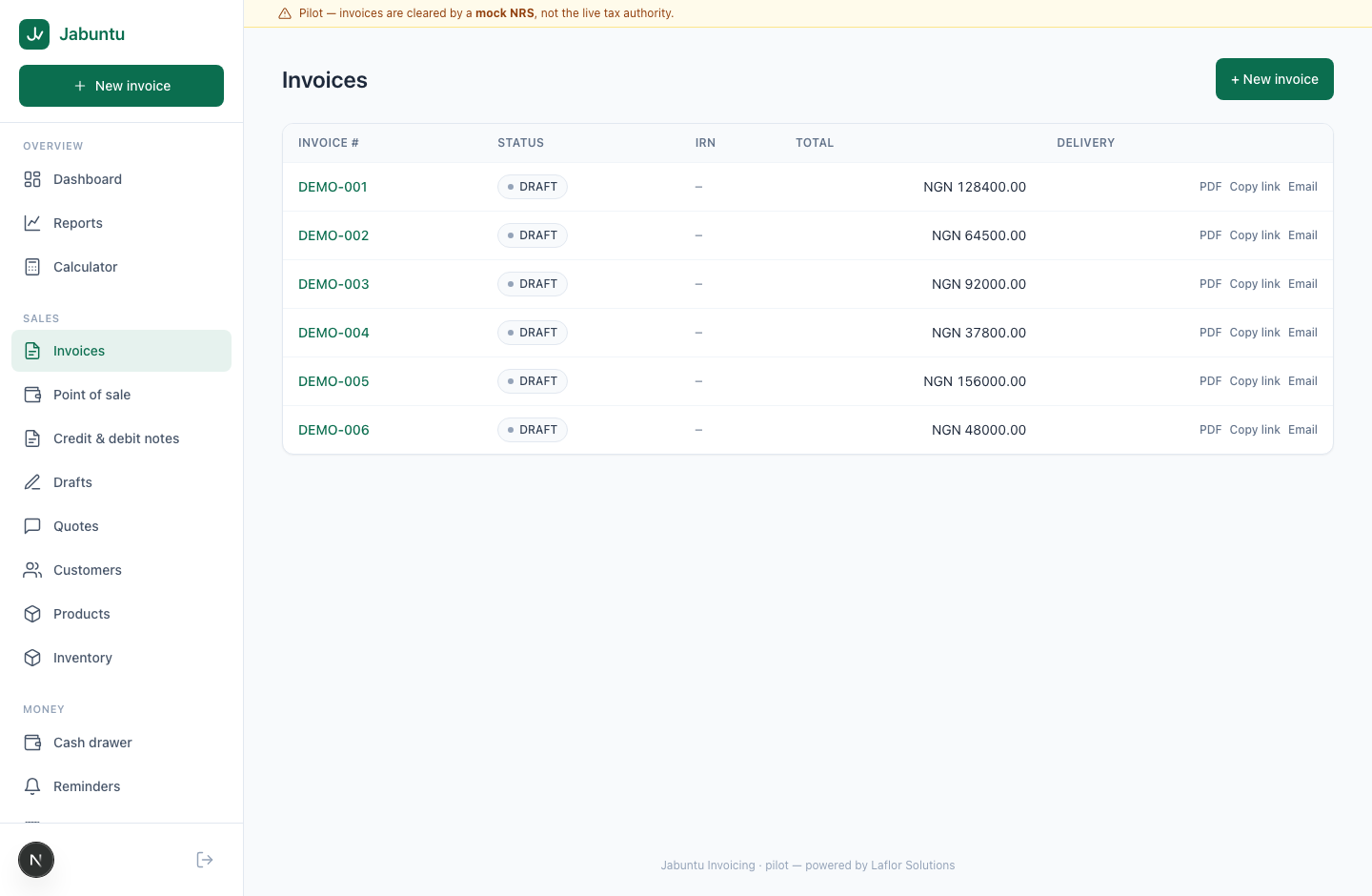Click the Jabuntu logo icon
Image resolution: width=1372 pixels, height=896 pixels.
[34, 34]
